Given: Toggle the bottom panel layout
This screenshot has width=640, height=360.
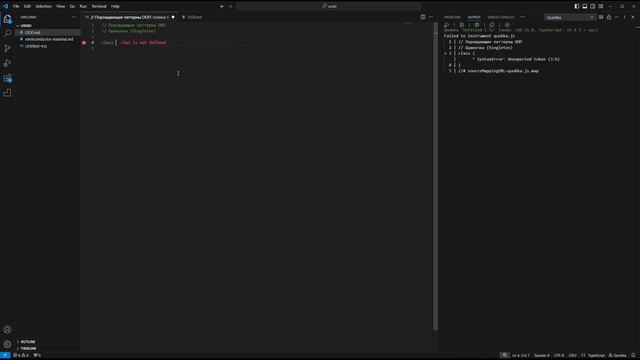Looking at the screenshot, I should 584,6.
